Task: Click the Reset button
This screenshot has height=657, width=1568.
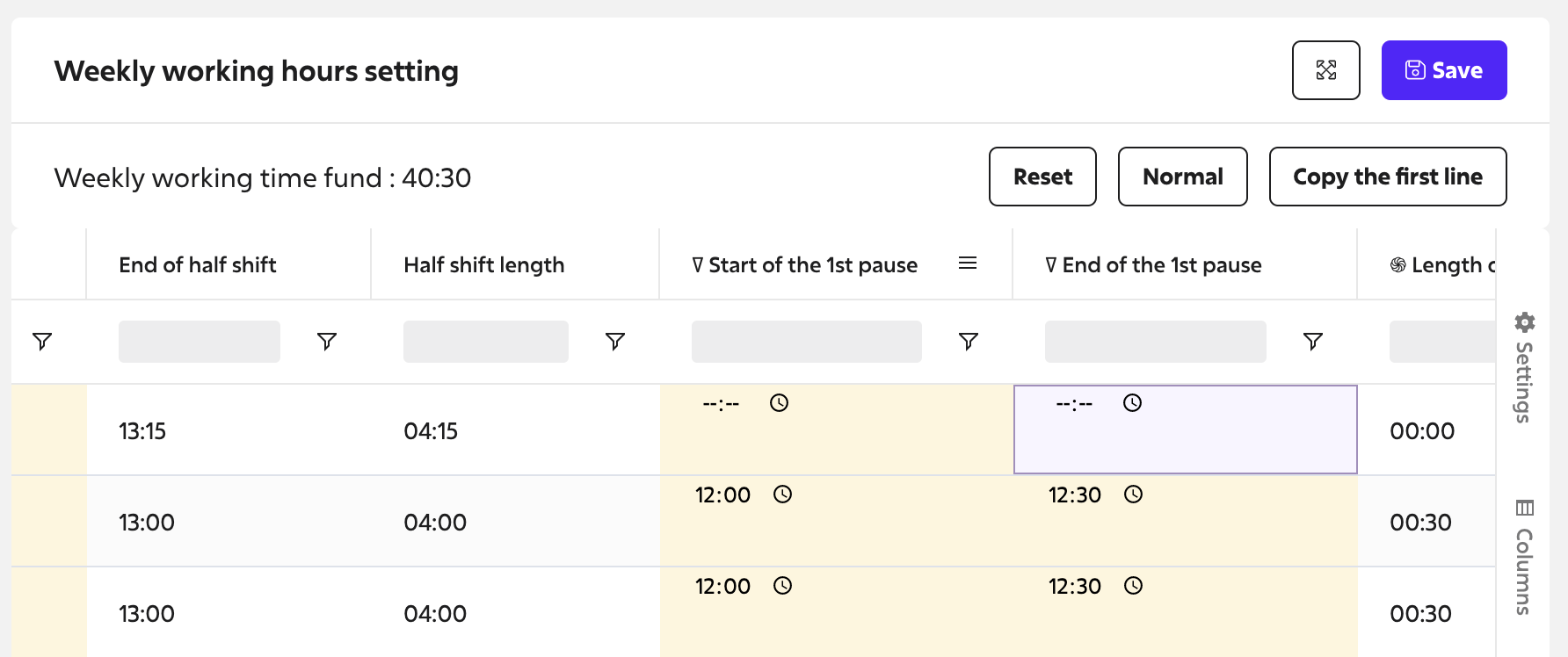Action: pos(1042,177)
